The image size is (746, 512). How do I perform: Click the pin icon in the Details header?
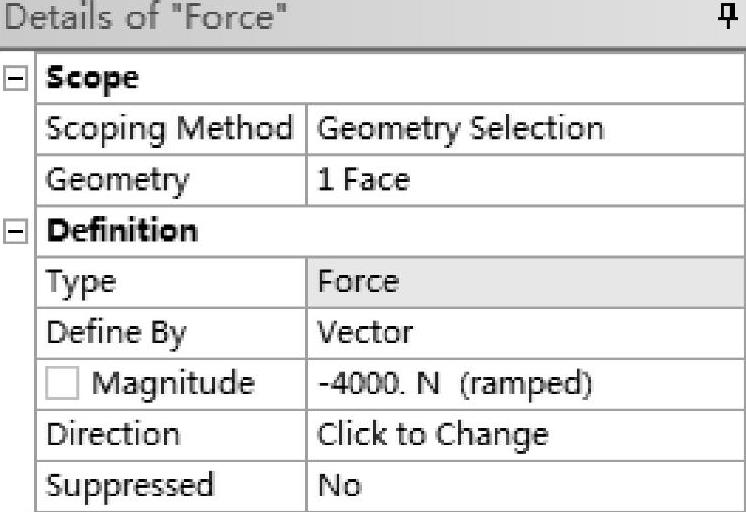[729, 21]
